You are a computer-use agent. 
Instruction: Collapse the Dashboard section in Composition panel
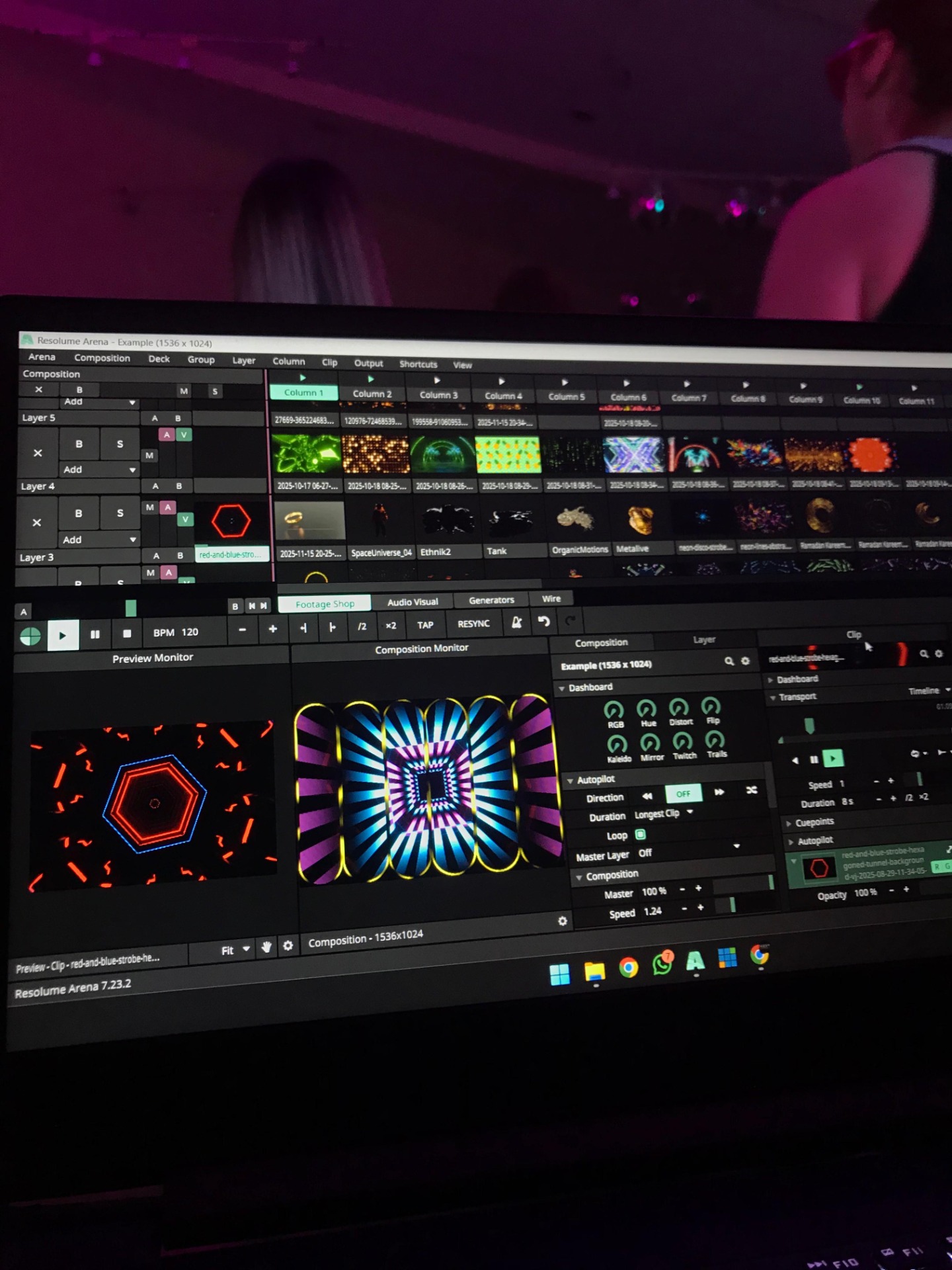point(562,688)
